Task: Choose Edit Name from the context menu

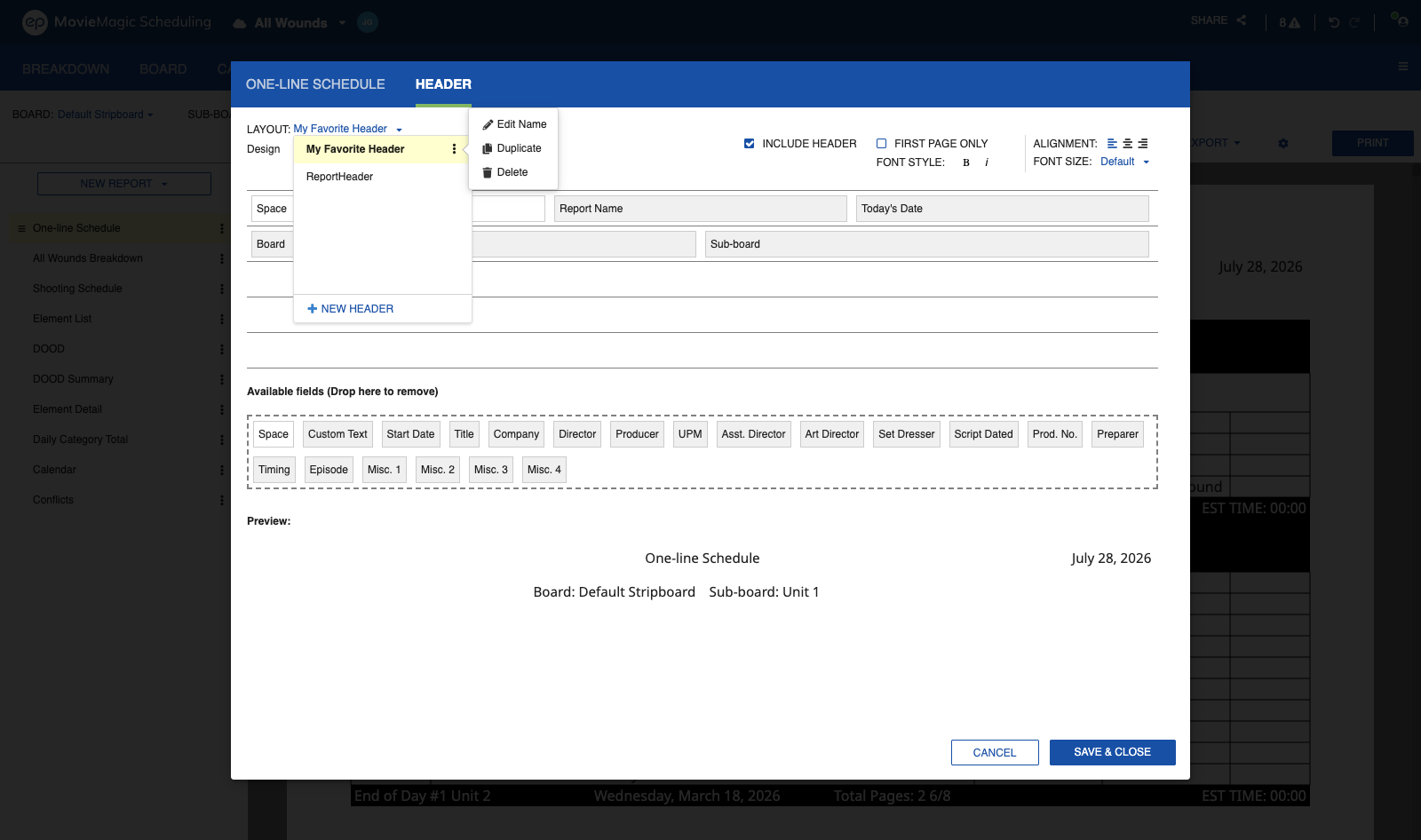Action: coord(513,124)
